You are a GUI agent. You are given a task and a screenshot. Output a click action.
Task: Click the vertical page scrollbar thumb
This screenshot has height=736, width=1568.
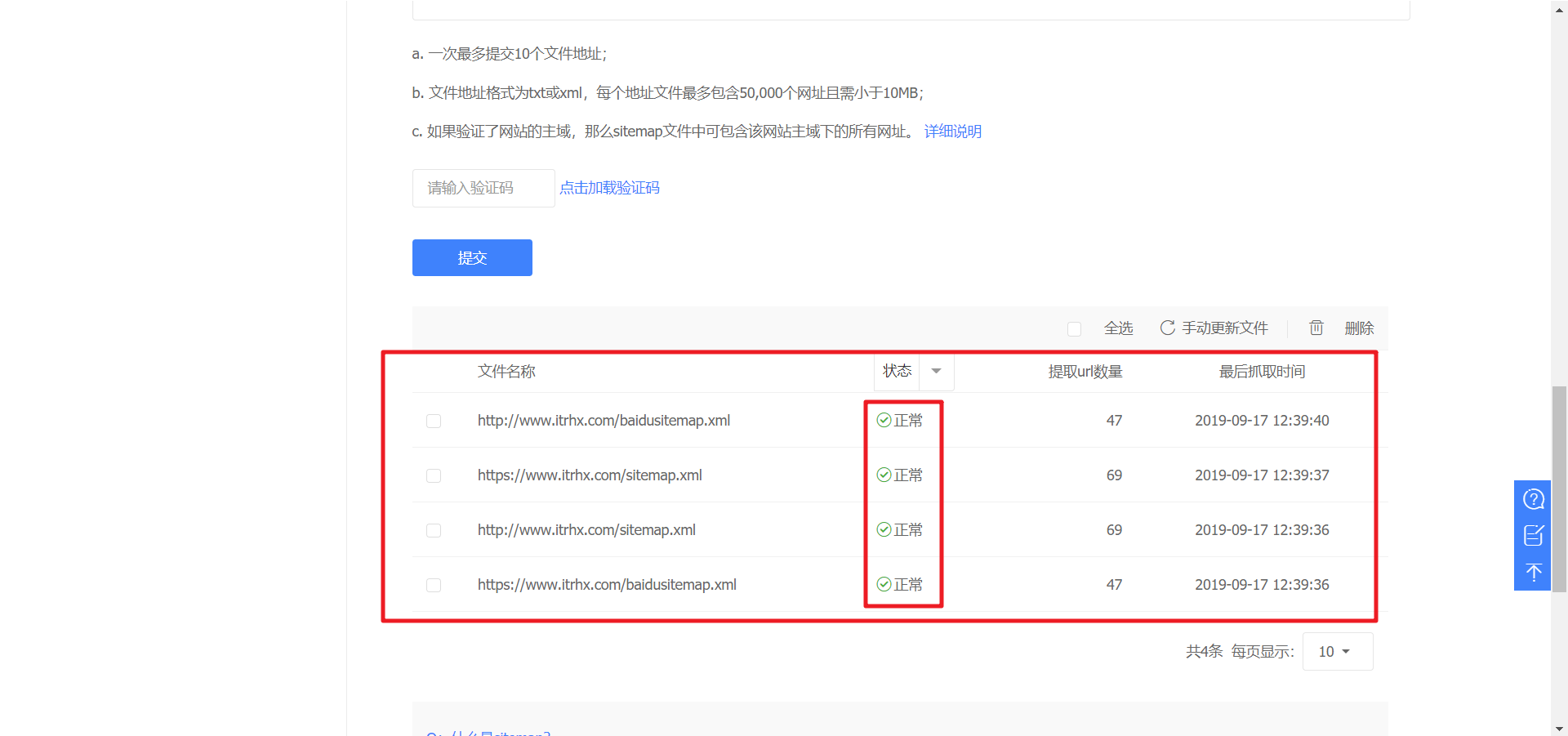tap(1559, 488)
